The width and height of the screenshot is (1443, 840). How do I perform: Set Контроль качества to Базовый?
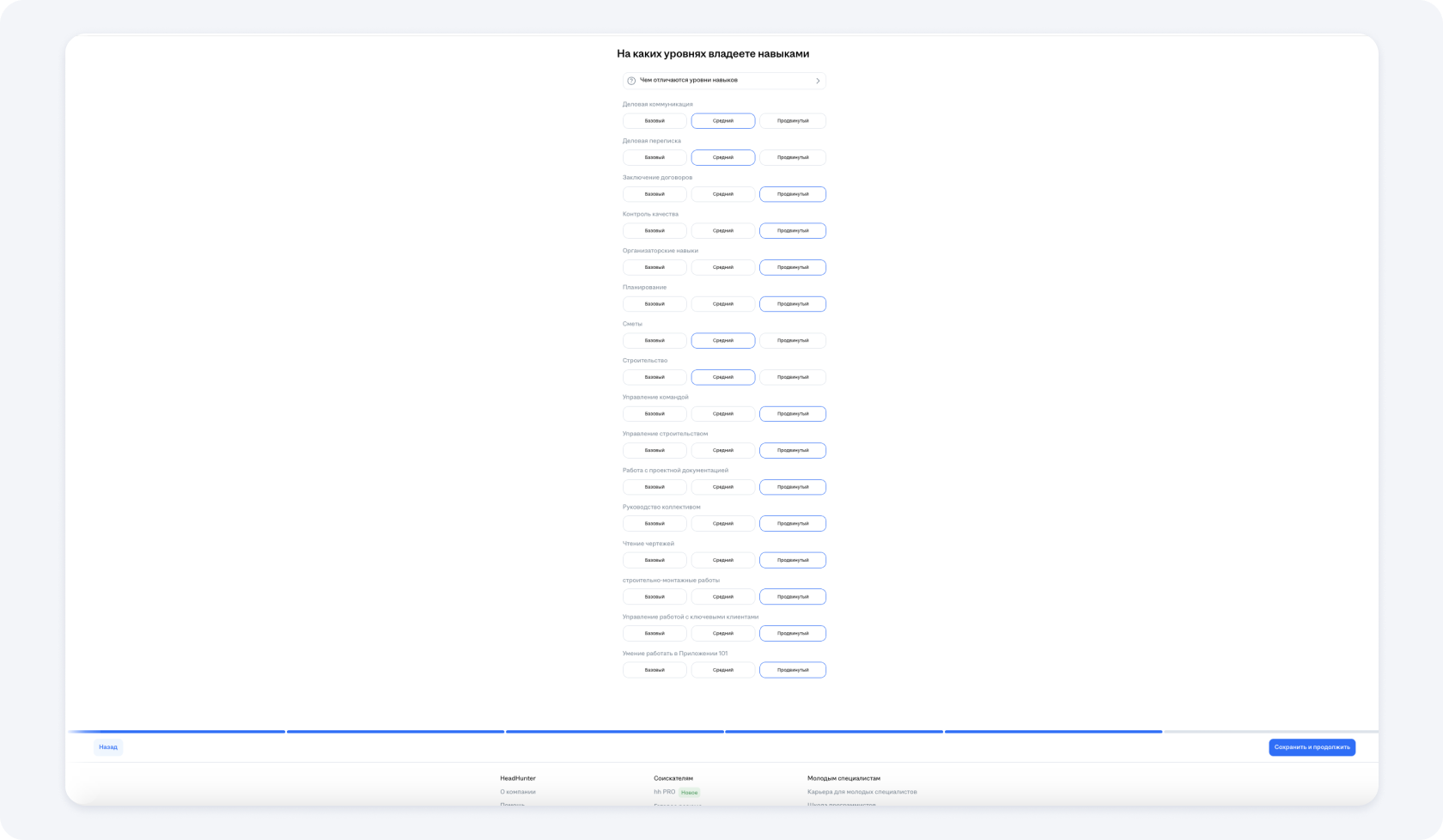655,231
